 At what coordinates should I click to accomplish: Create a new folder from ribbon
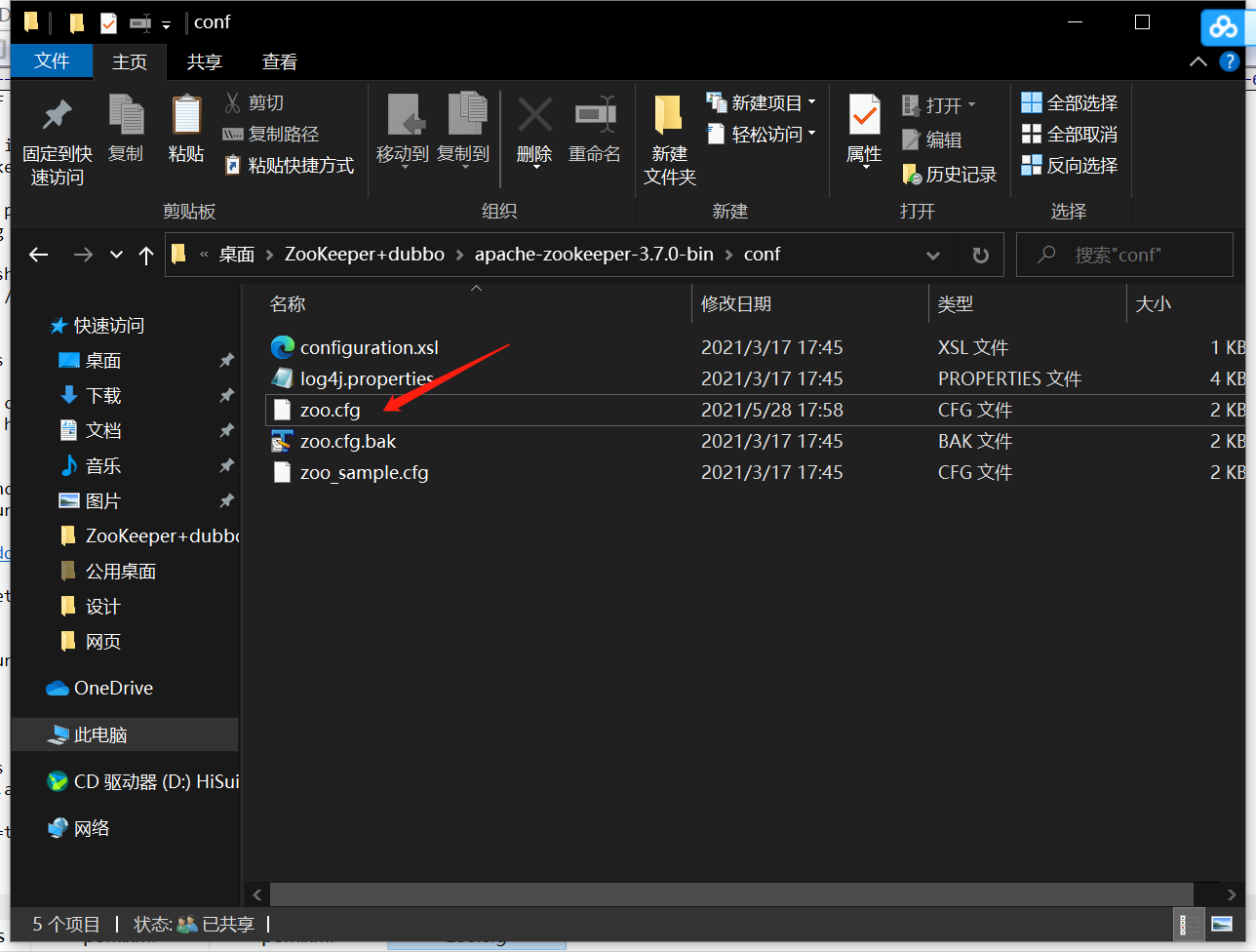click(670, 140)
